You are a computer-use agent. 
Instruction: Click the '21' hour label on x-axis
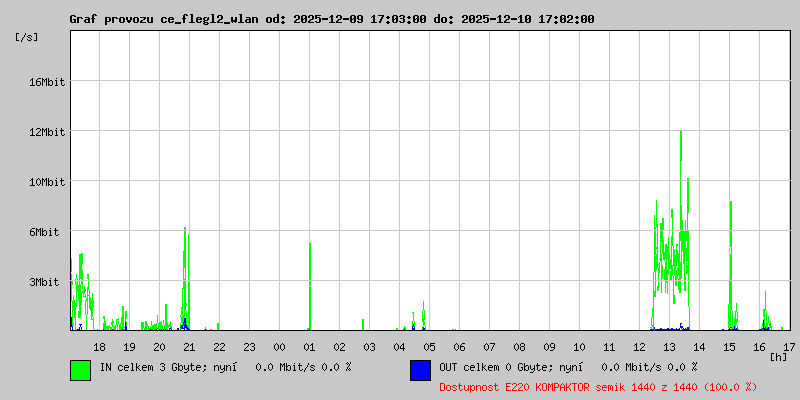189,347
